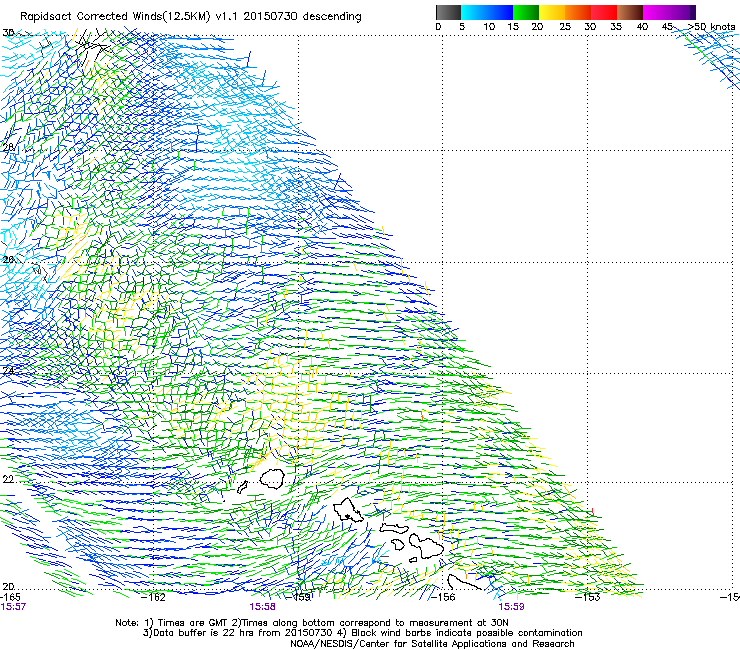The image size is (740, 650).
Task: Click the -153 longitude axis label
Action: point(588,597)
